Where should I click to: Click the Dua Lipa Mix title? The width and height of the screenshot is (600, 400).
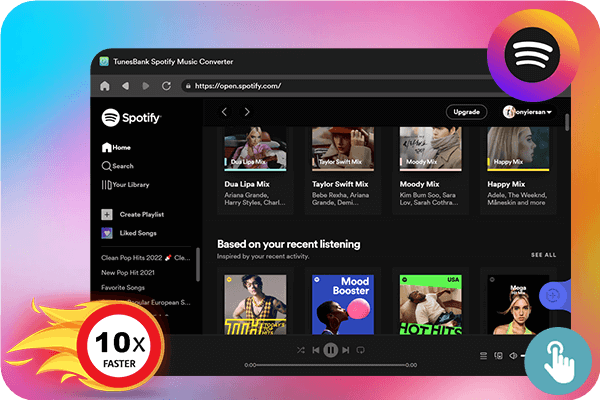coord(247,184)
